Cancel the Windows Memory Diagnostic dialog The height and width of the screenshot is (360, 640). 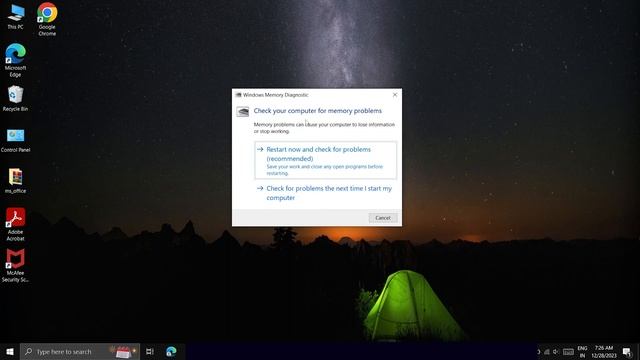(382, 218)
